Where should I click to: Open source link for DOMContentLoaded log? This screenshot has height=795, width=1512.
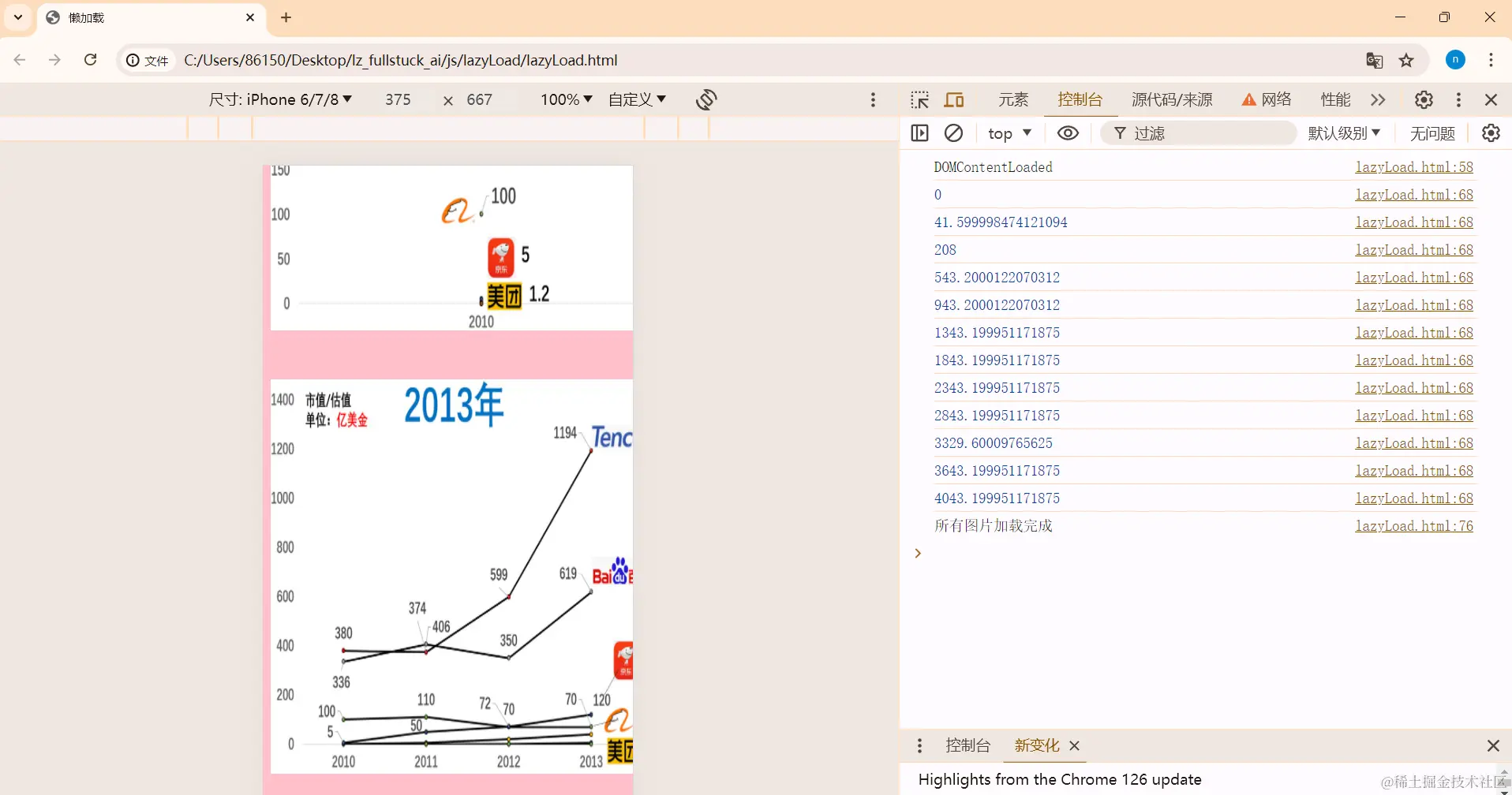pyautogui.click(x=1414, y=167)
